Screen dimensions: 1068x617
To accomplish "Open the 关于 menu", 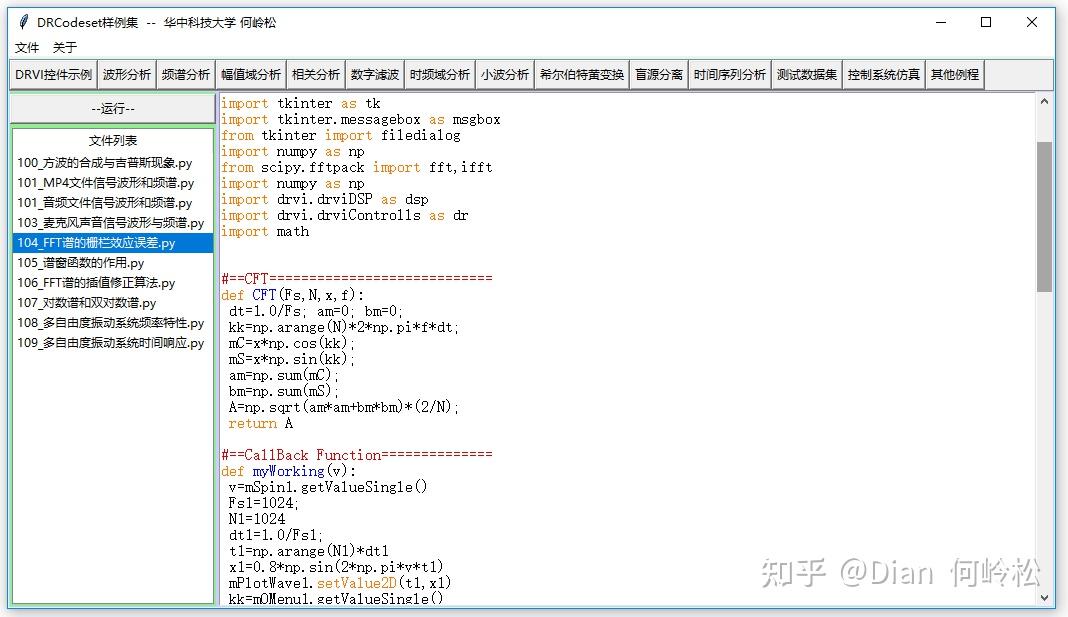I will pyautogui.click(x=66, y=47).
